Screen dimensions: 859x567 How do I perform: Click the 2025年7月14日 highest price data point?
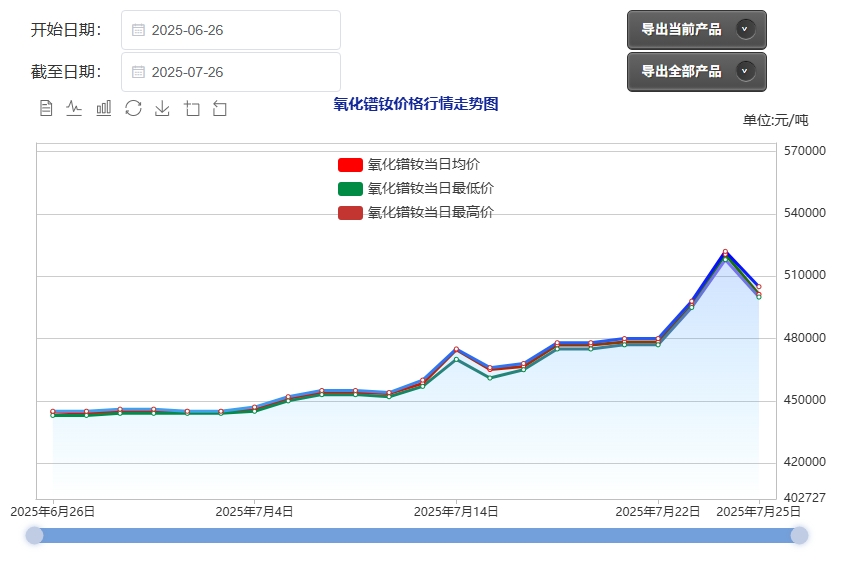(x=456, y=349)
